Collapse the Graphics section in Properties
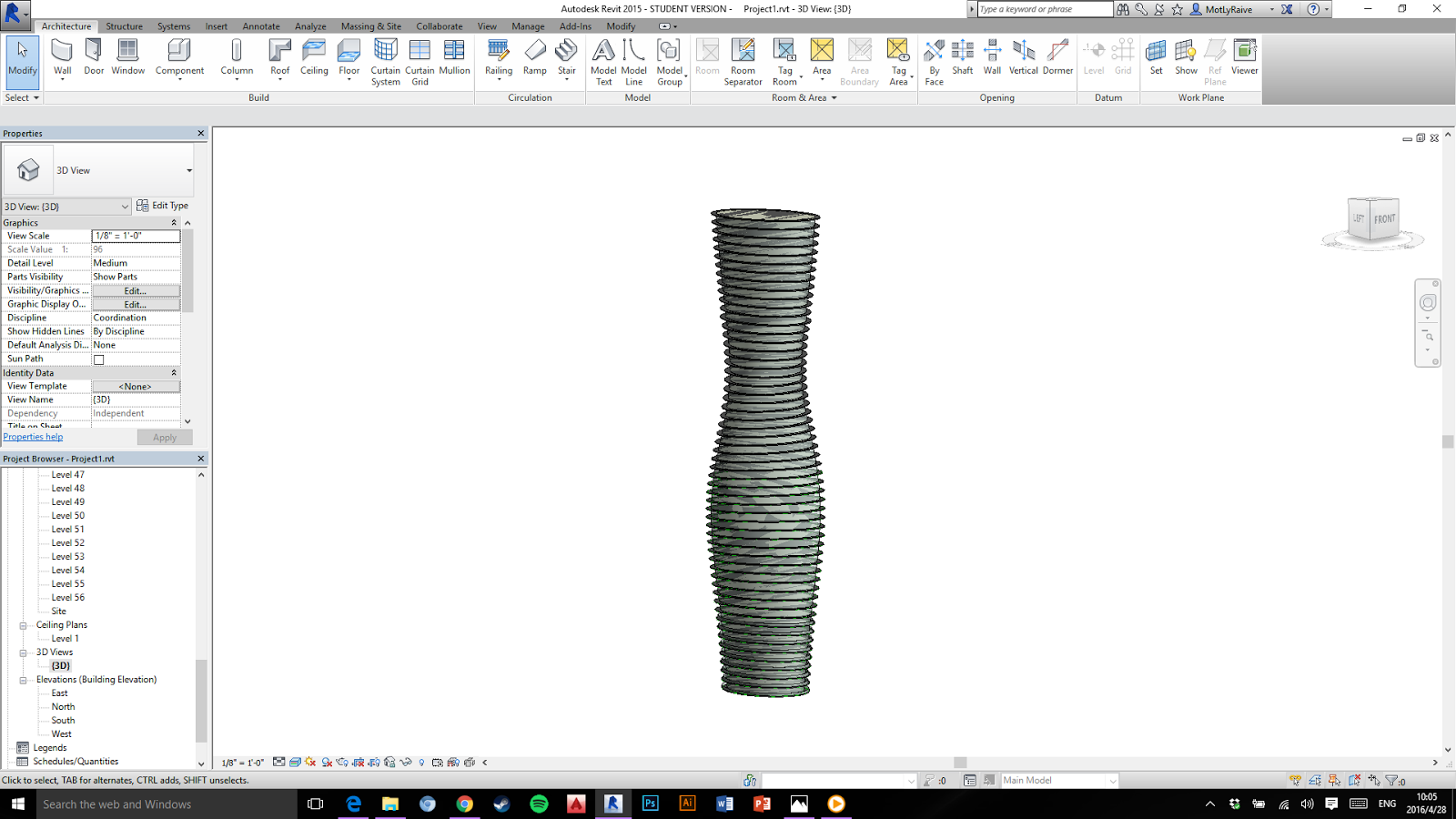1456x819 pixels. coord(174,222)
